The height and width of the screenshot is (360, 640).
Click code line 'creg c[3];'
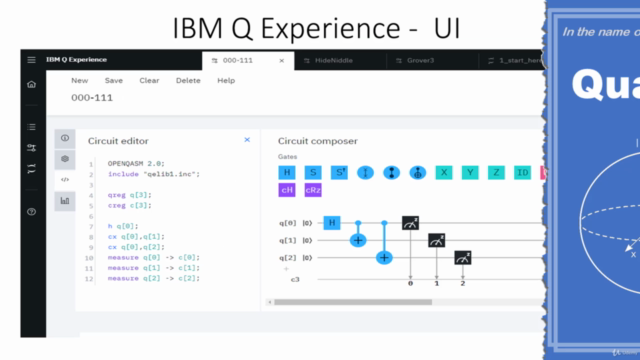pyautogui.click(x=130, y=205)
